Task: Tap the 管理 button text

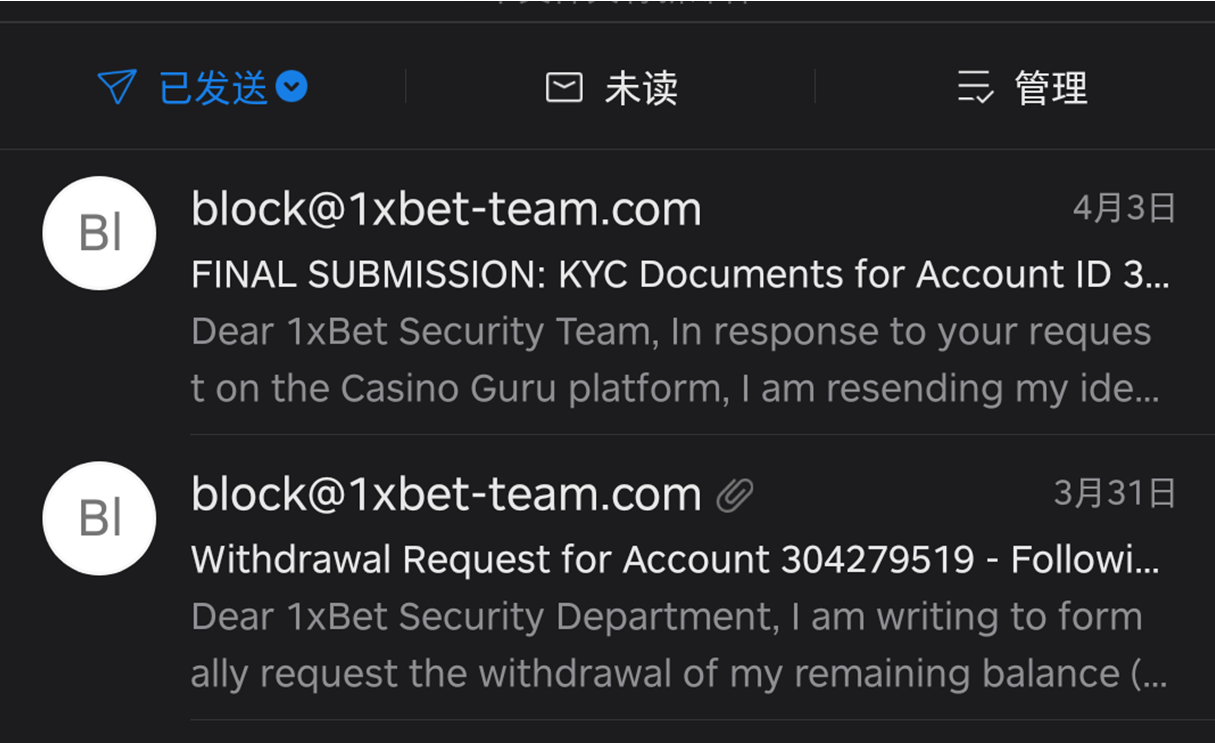Action: [x=1051, y=88]
